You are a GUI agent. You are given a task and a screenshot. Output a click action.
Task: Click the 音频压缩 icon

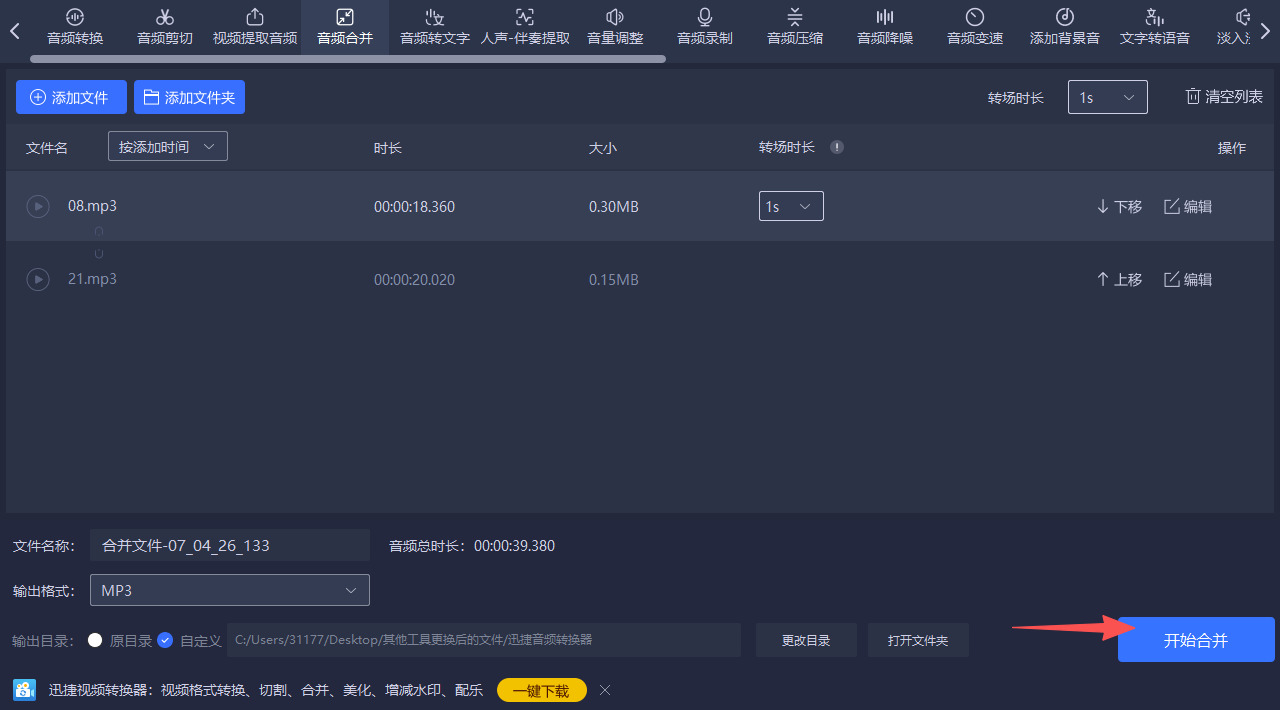click(x=795, y=17)
